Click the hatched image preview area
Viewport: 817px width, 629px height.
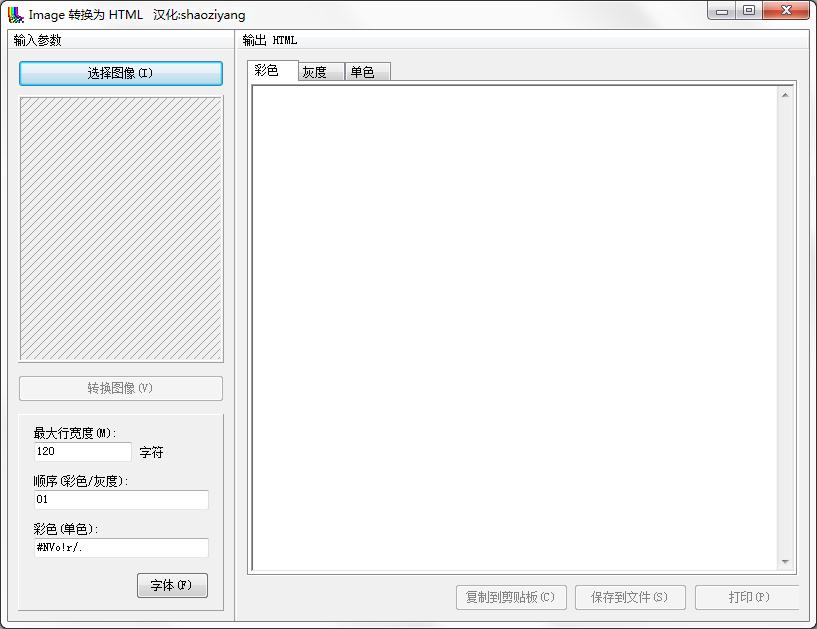point(120,228)
